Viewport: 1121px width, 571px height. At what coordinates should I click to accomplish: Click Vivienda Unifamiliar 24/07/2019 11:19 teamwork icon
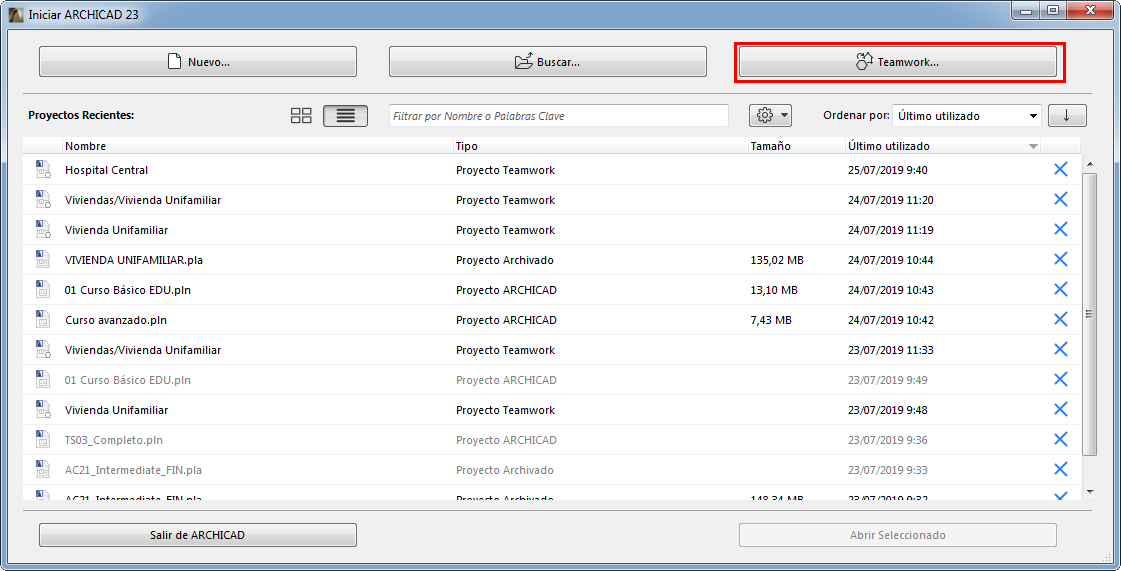pos(43,229)
